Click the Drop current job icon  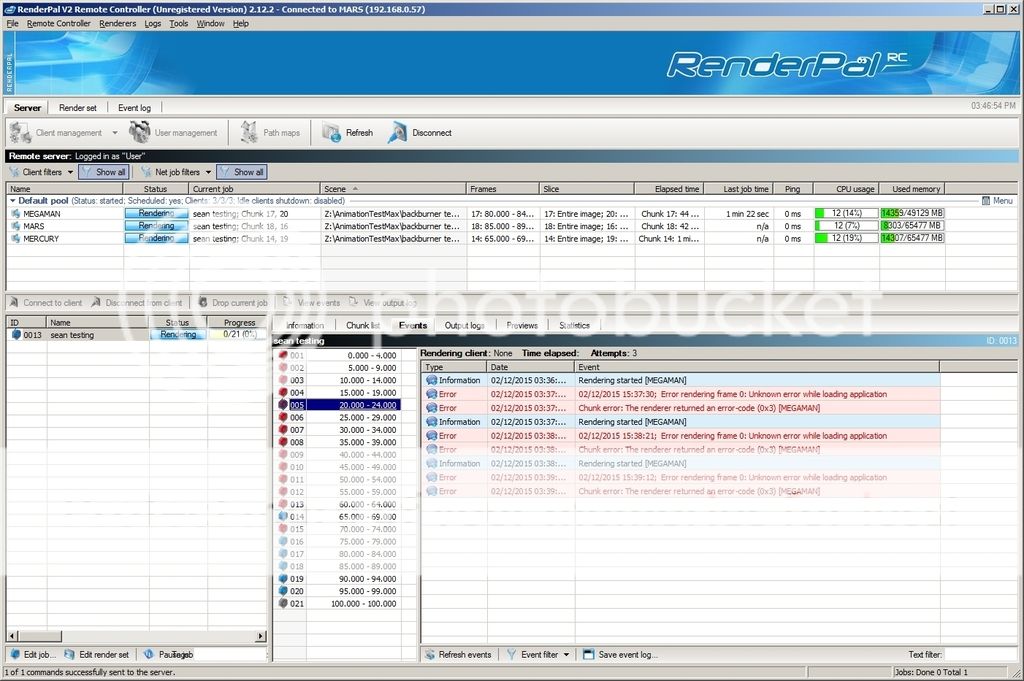tap(203, 302)
